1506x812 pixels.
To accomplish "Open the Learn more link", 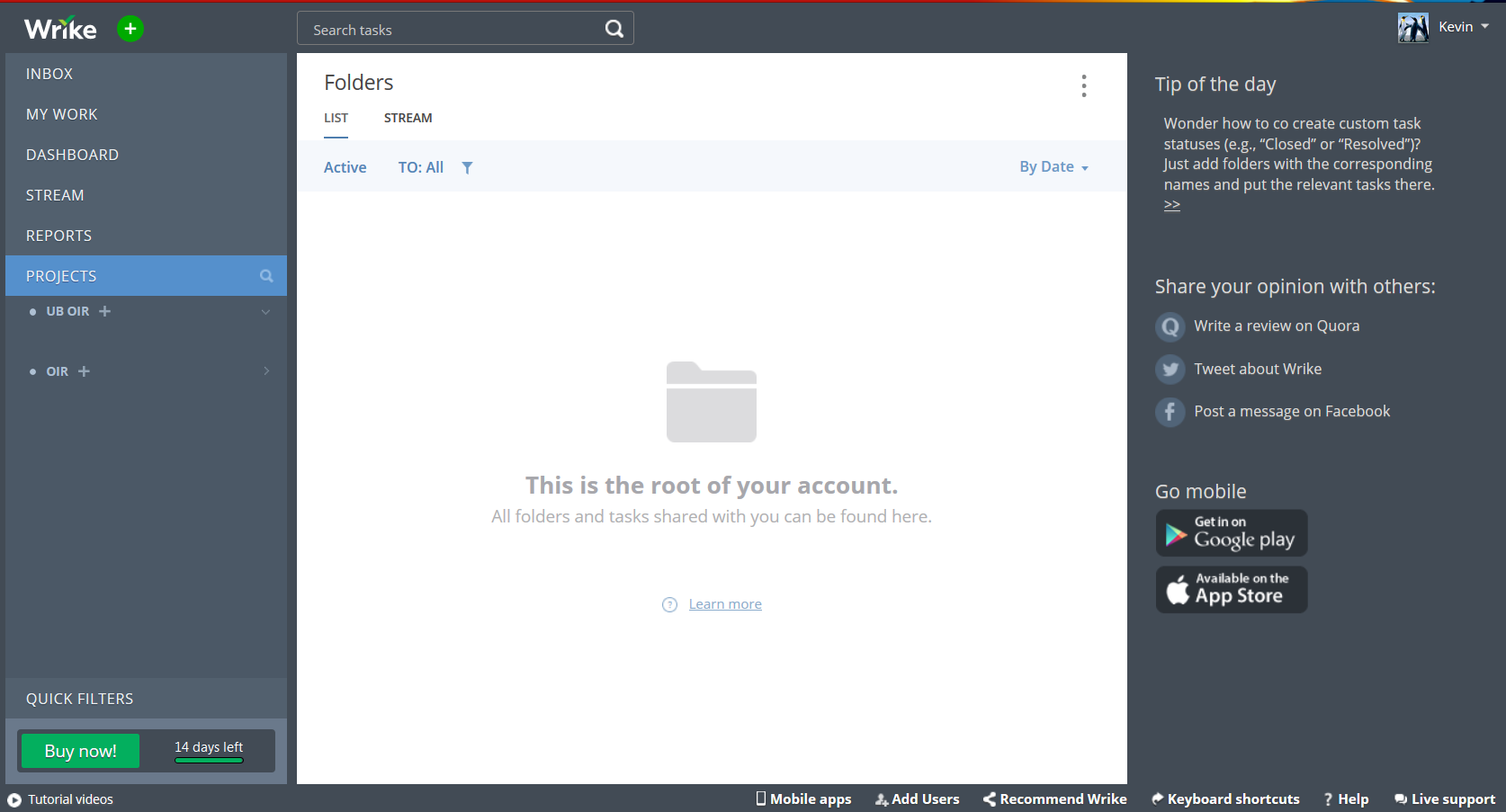I will point(725,604).
